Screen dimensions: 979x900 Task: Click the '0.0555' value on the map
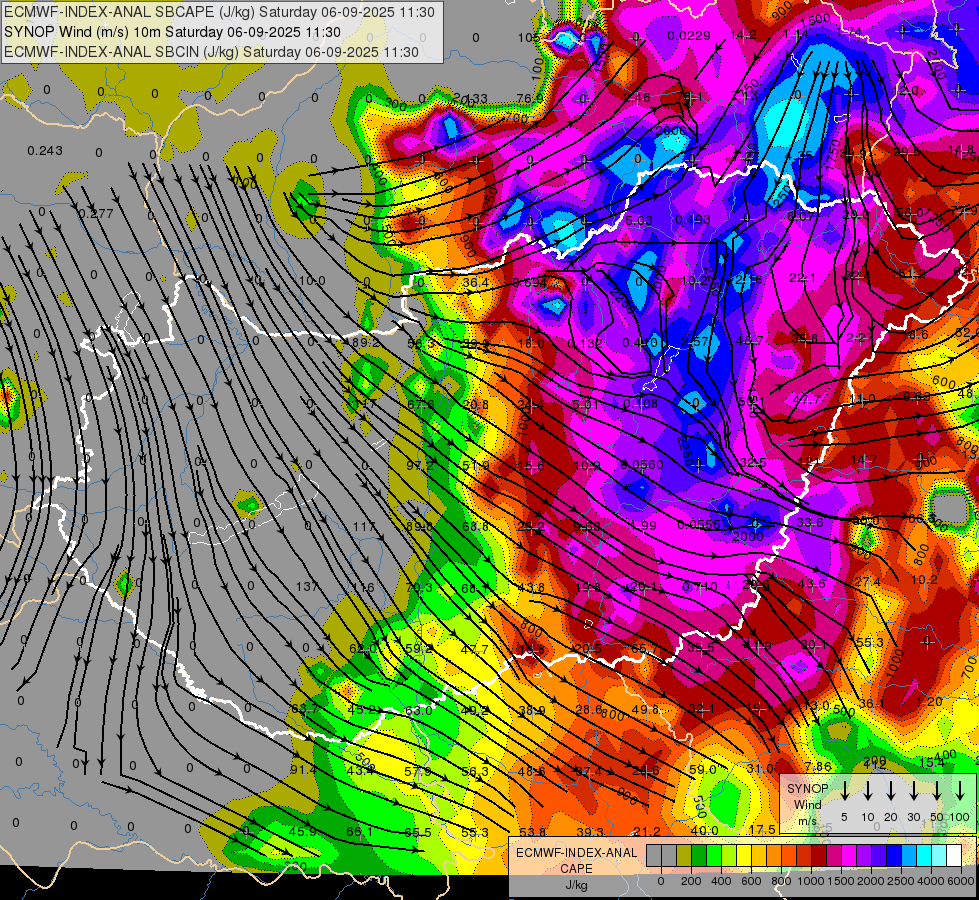pos(699,525)
